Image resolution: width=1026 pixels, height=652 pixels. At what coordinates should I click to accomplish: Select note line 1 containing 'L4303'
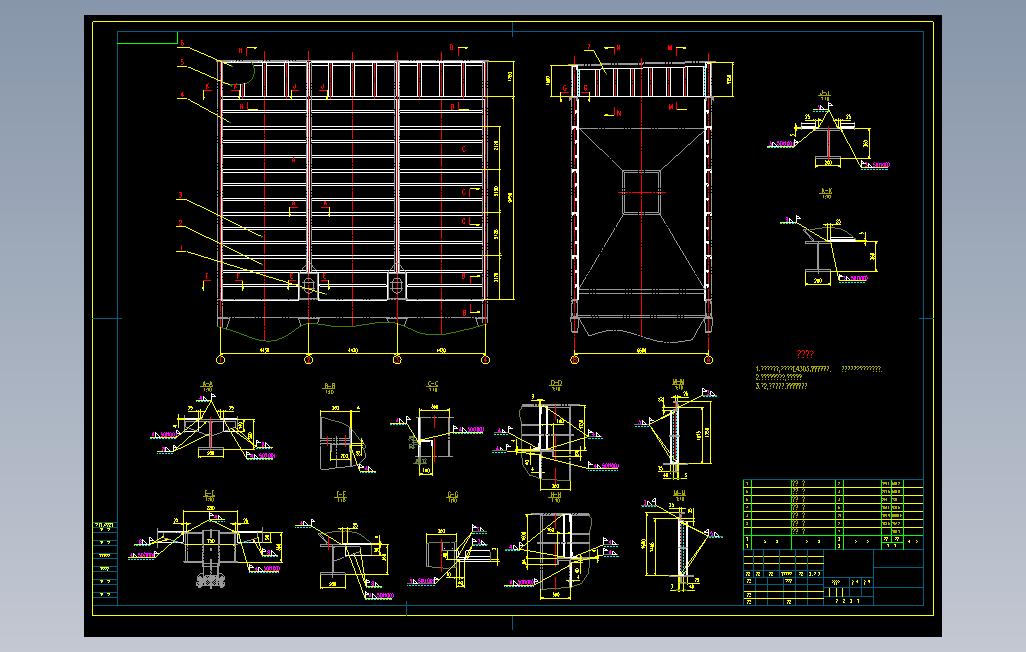819,369
